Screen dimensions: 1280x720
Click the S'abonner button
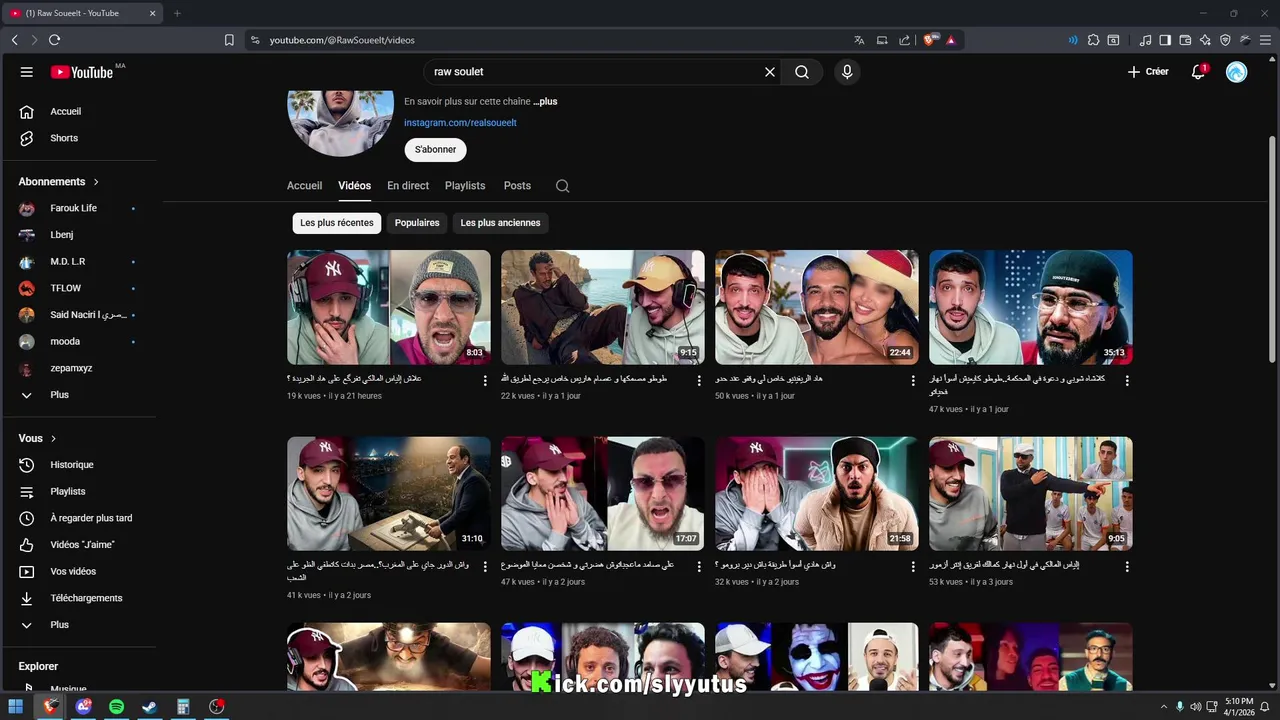435,149
